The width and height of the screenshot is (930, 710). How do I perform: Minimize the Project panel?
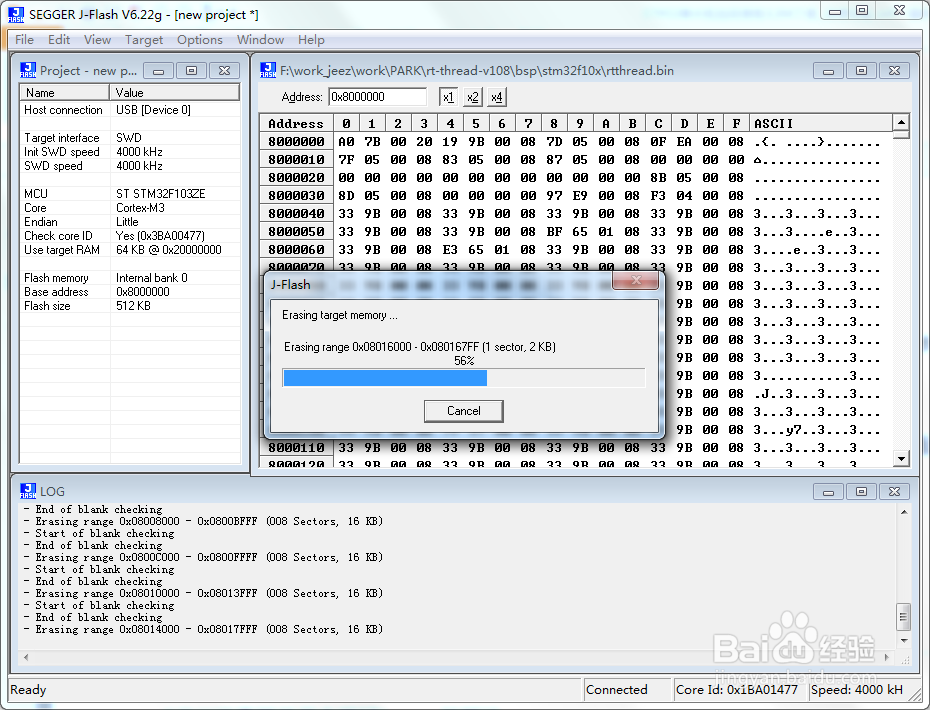point(158,71)
